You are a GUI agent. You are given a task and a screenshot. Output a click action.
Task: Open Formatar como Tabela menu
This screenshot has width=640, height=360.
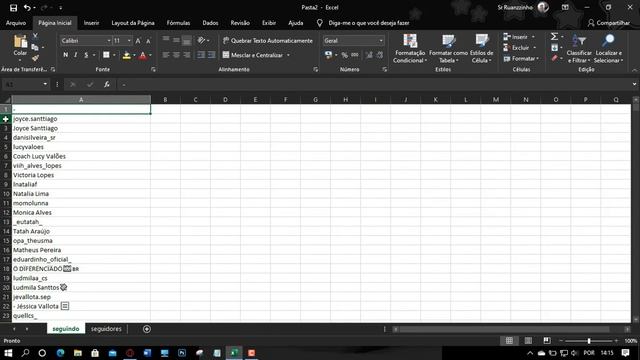coord(448,49)
